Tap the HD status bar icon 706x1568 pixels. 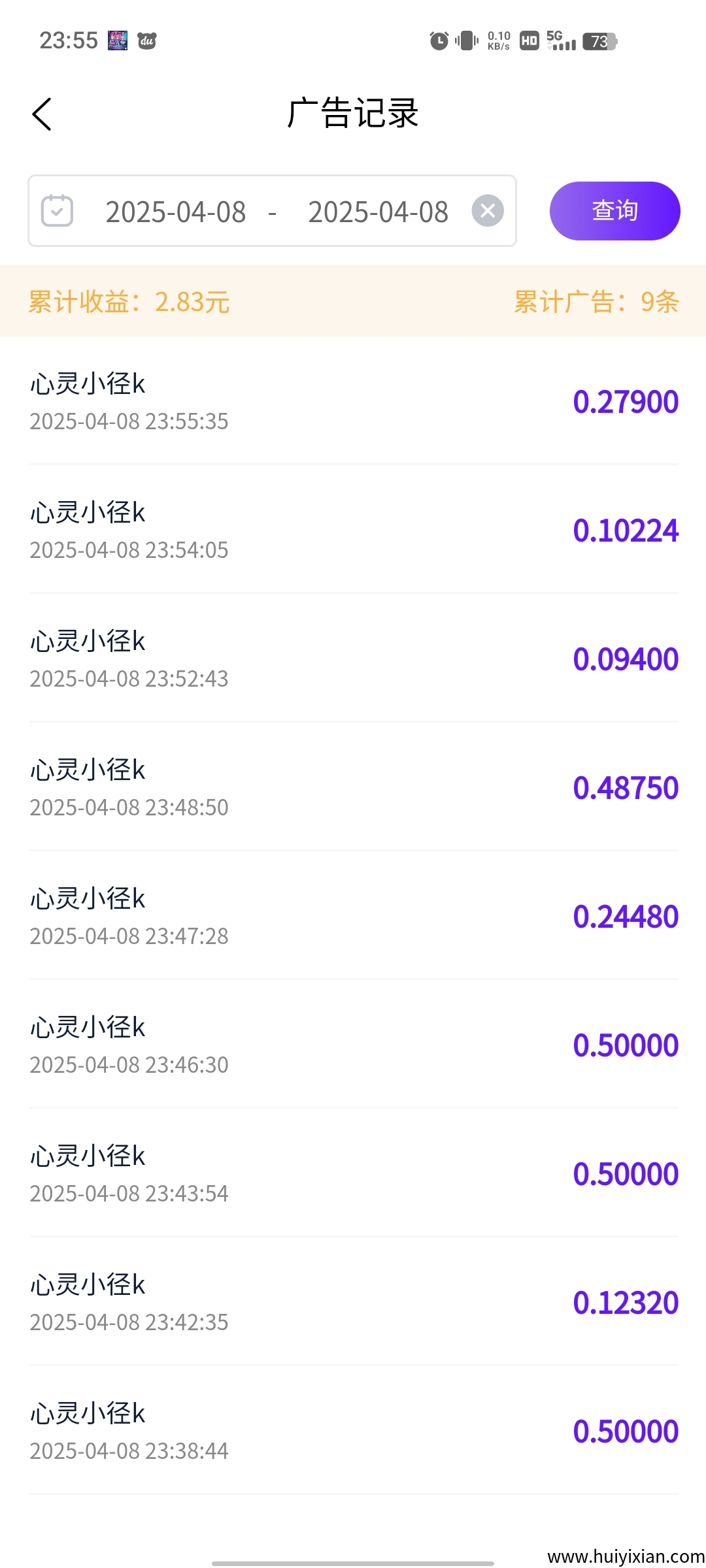pyautogui.click(x=529, y=41)
